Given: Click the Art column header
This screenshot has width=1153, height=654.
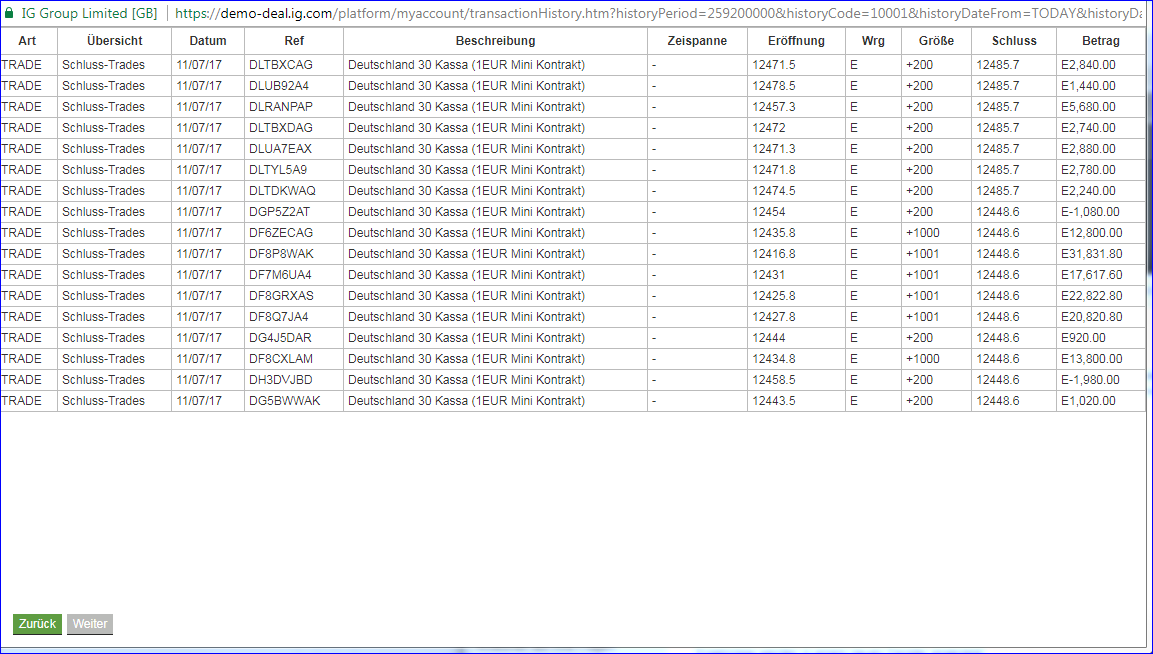Looking at the screenshot, I should (x=27, y=41).
